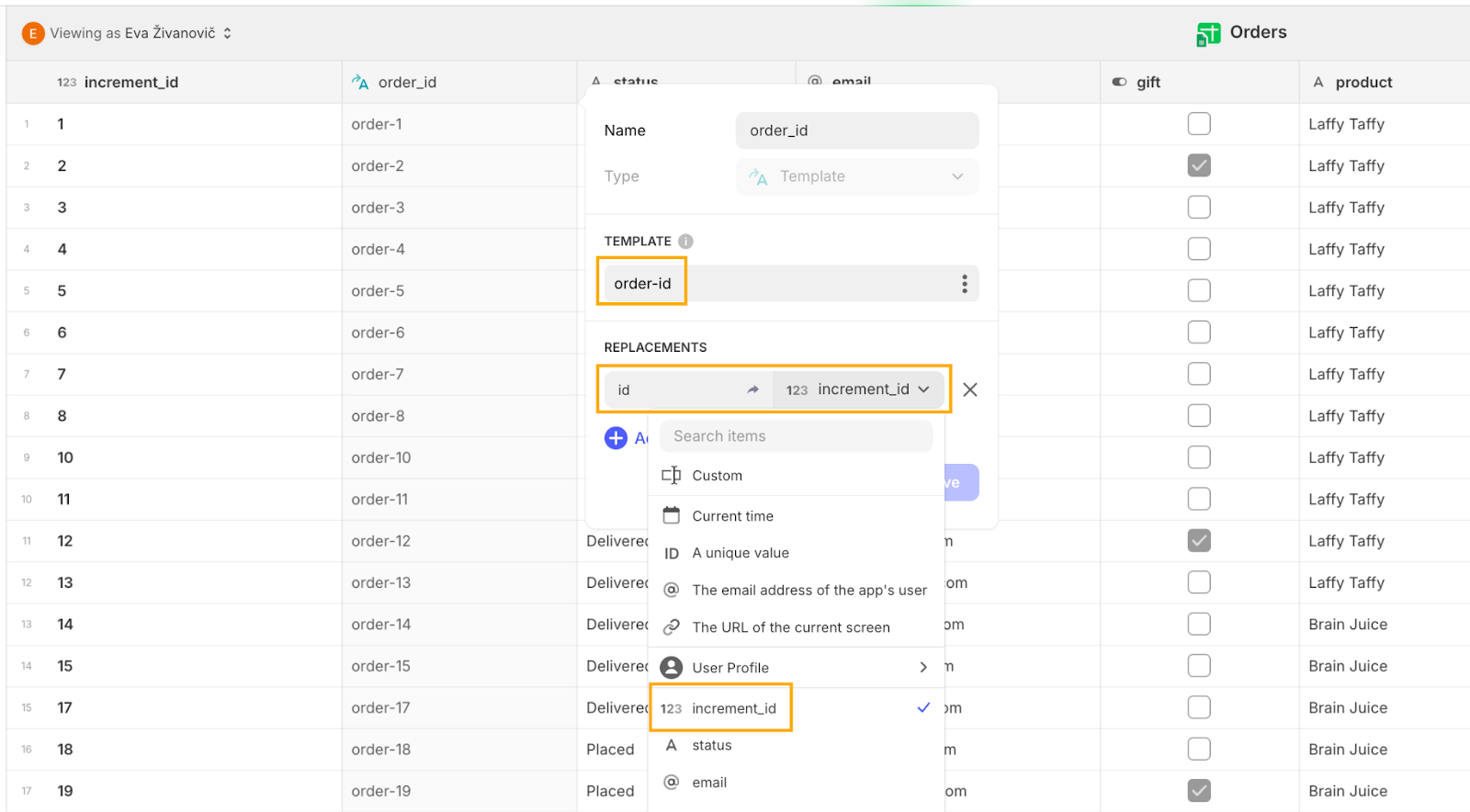Uncheck gift checkbox for order-12
The width and height of the screenshot is (1470, 812).
point(1199,540)
